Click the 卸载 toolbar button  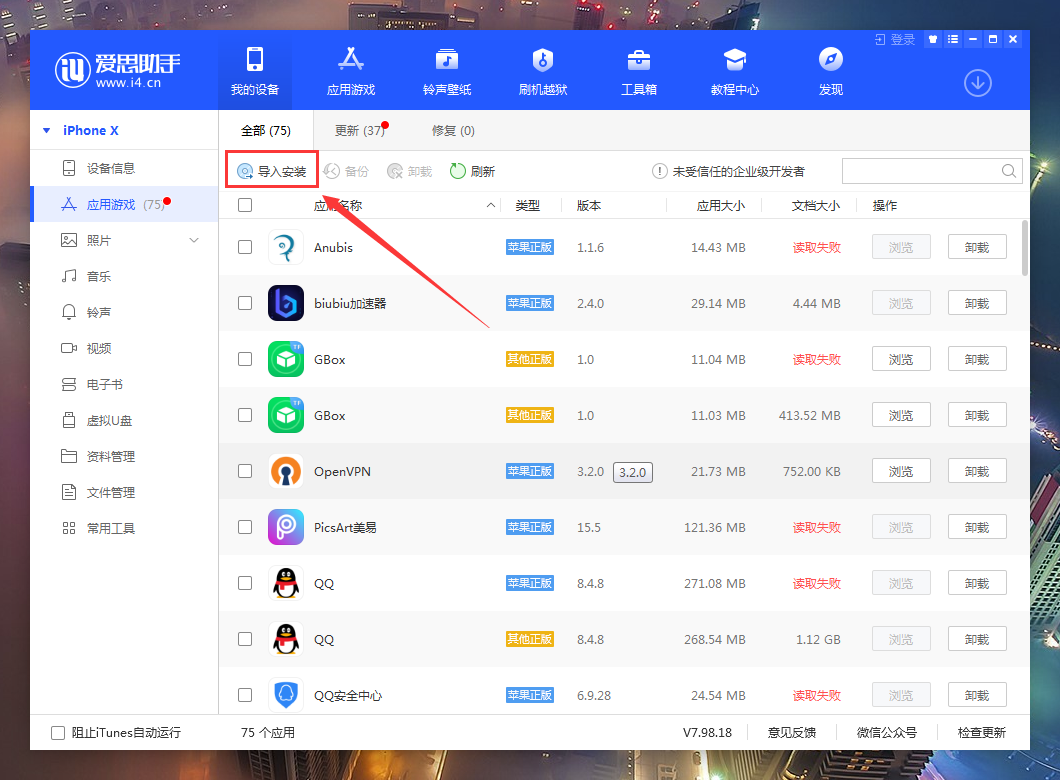click(x=410, y=172)
